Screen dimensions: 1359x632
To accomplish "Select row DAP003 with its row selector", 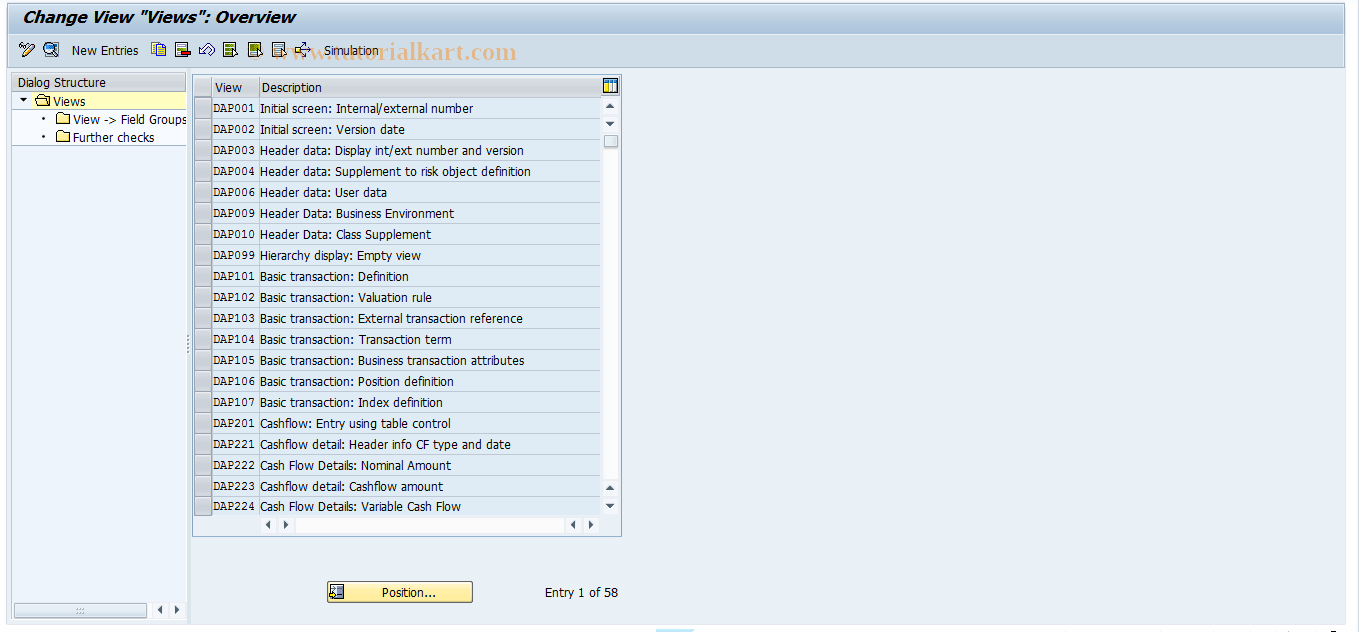I will coord(203,150).
